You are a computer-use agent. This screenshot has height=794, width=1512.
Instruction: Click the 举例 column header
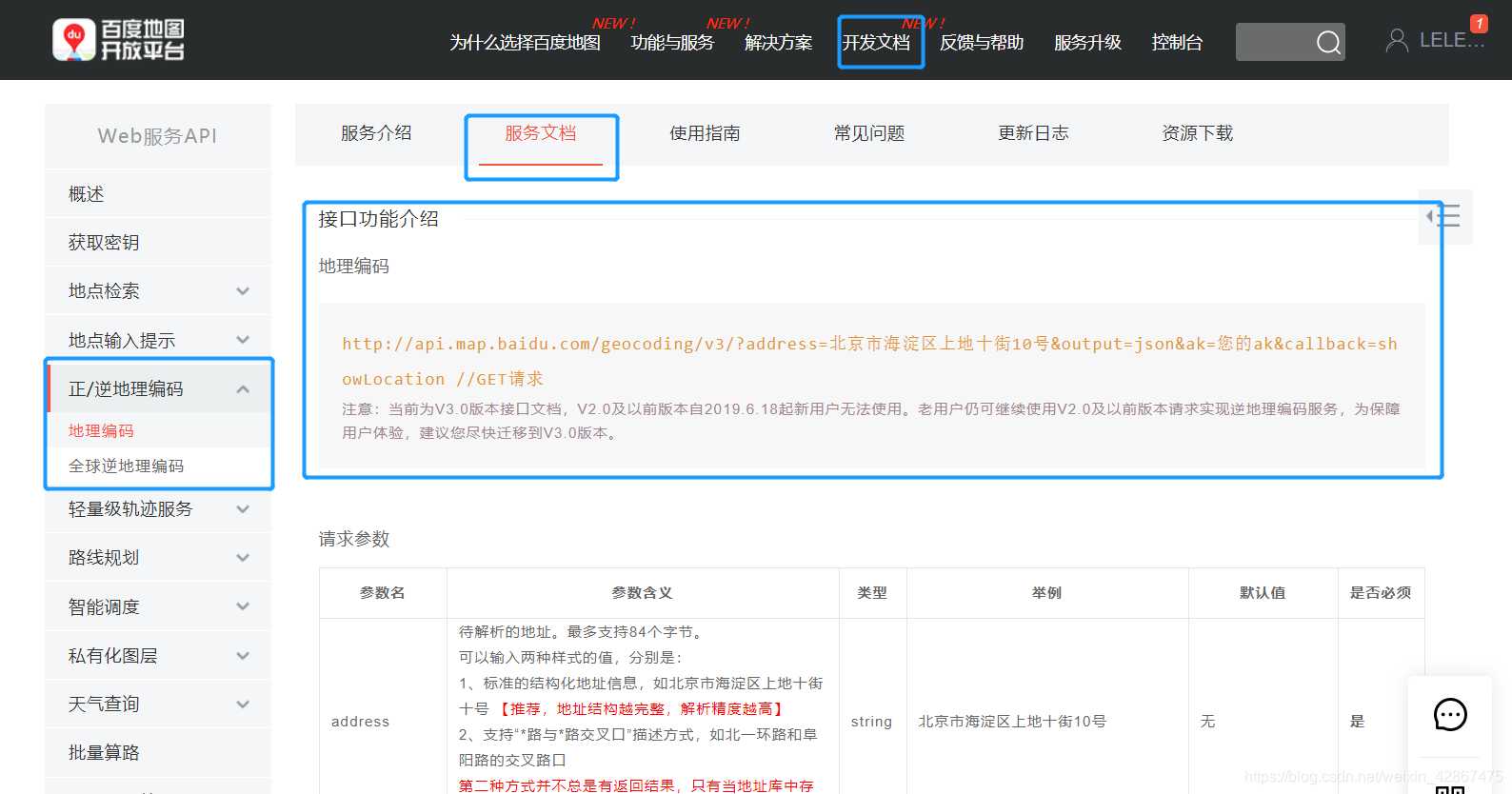tap(1046, 592)
